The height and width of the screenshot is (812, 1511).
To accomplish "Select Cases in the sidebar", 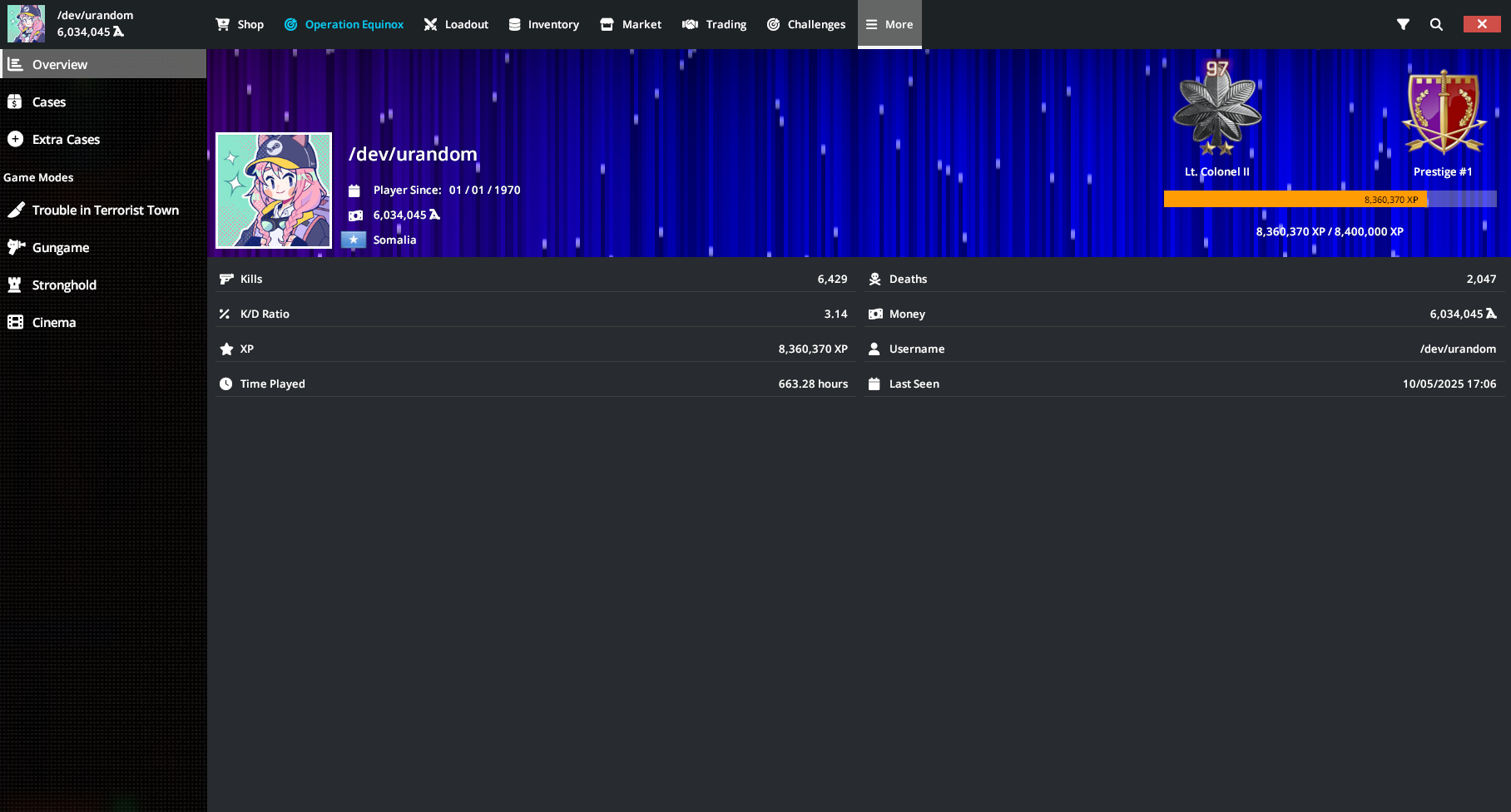I will (49, 101).
